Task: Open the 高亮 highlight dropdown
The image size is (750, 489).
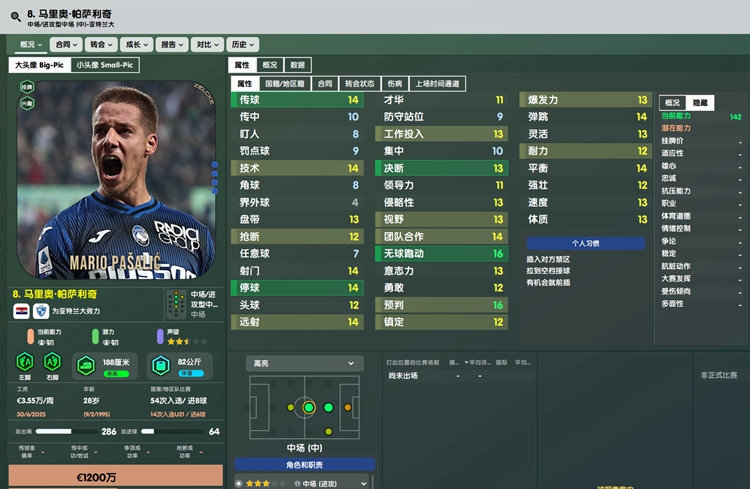Action: tap(305, 364)
